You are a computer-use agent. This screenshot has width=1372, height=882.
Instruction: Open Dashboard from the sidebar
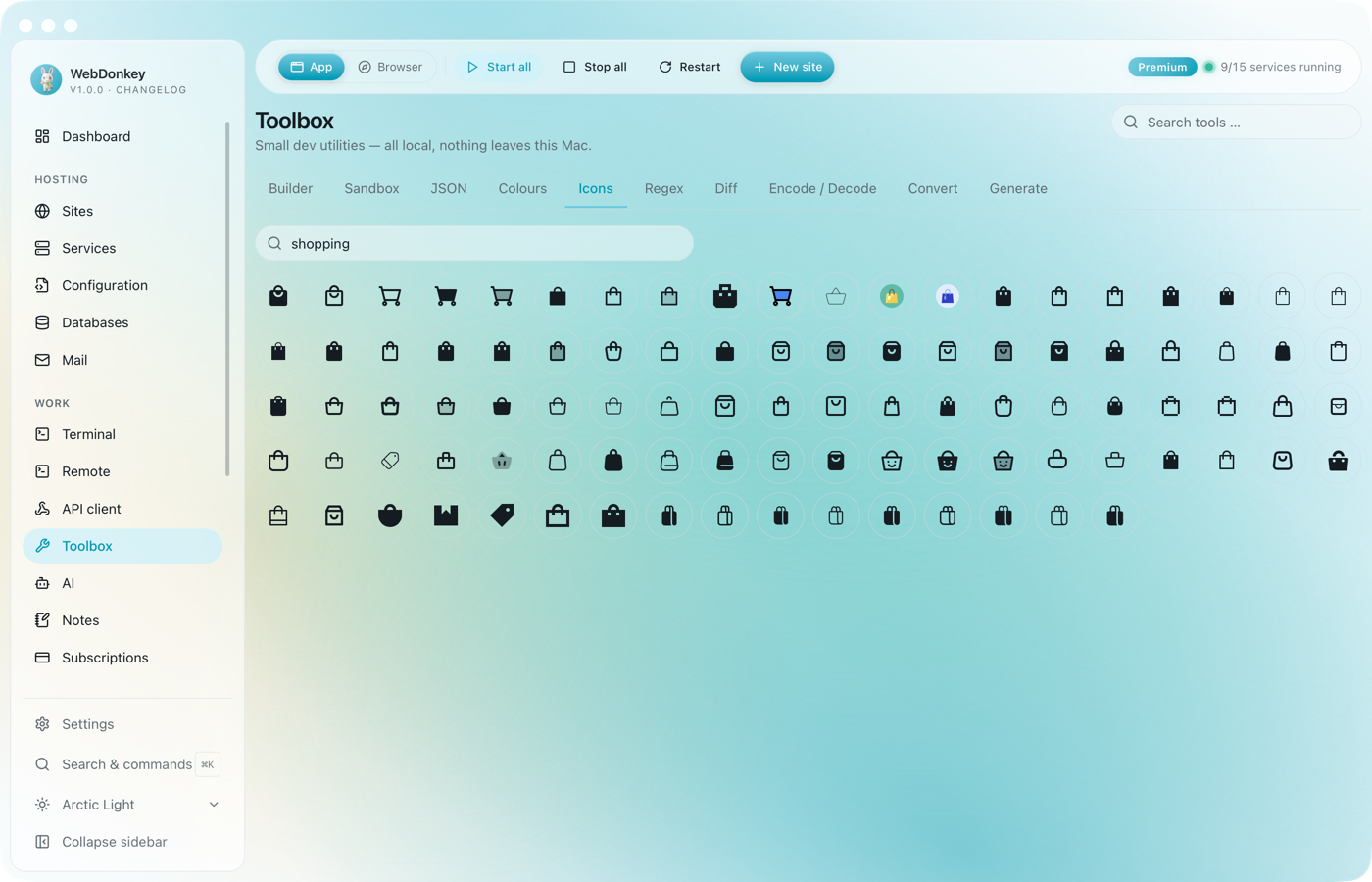(x=122, y=136)
